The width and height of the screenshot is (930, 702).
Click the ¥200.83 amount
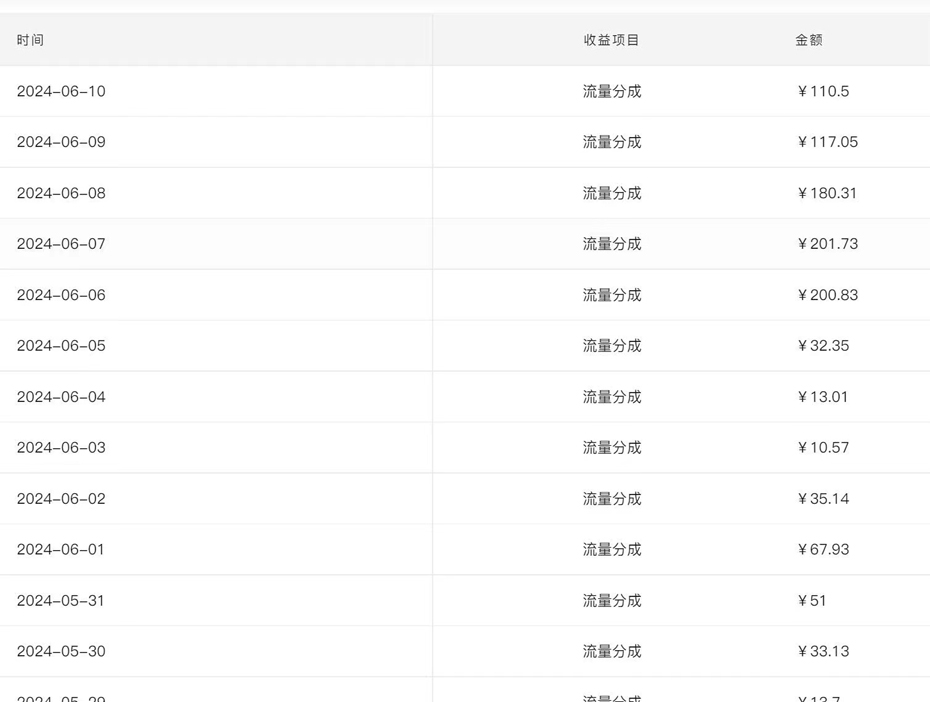click(x=827, y=295)
